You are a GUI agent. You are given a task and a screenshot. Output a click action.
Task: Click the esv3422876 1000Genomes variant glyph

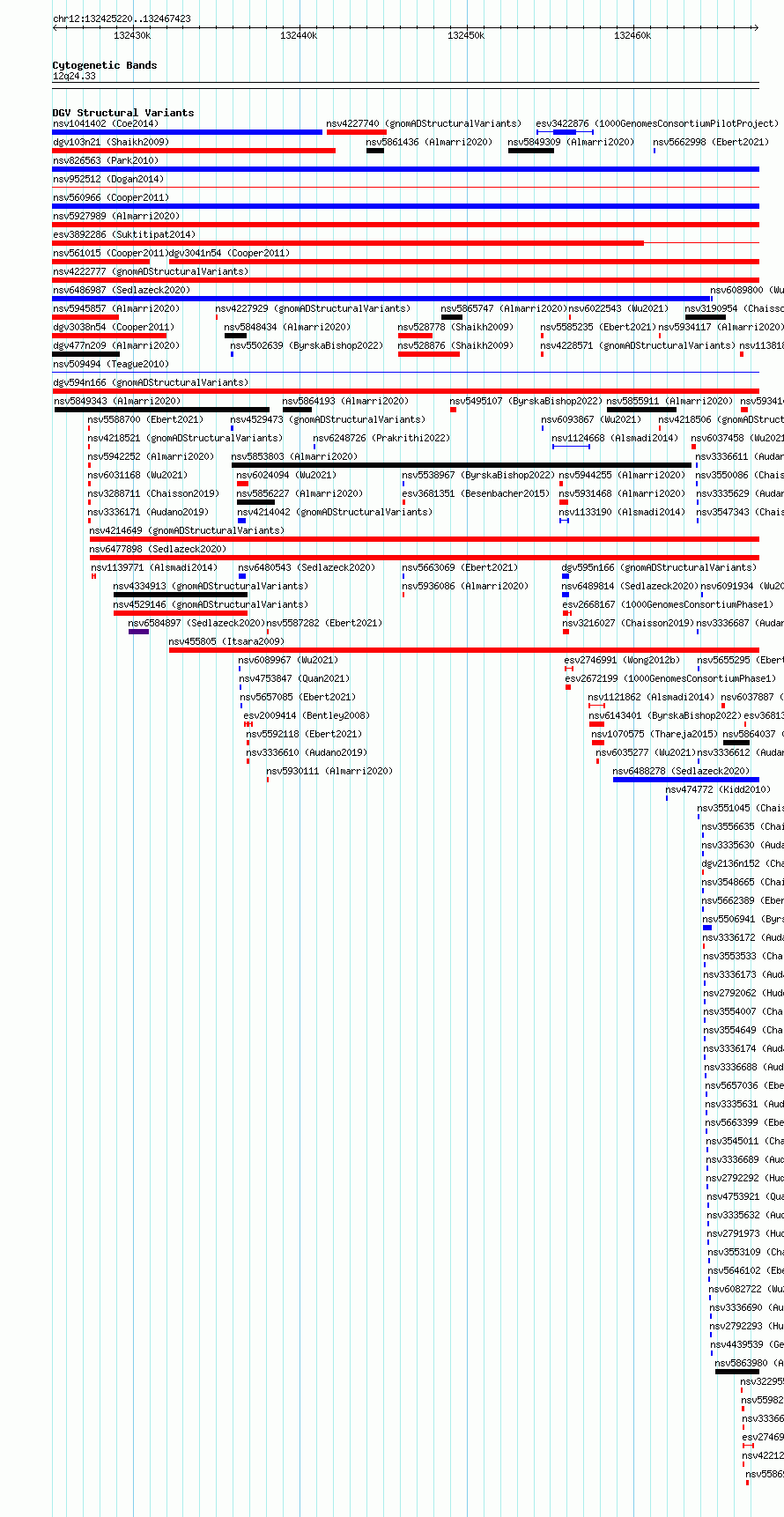tap(565, 132)
